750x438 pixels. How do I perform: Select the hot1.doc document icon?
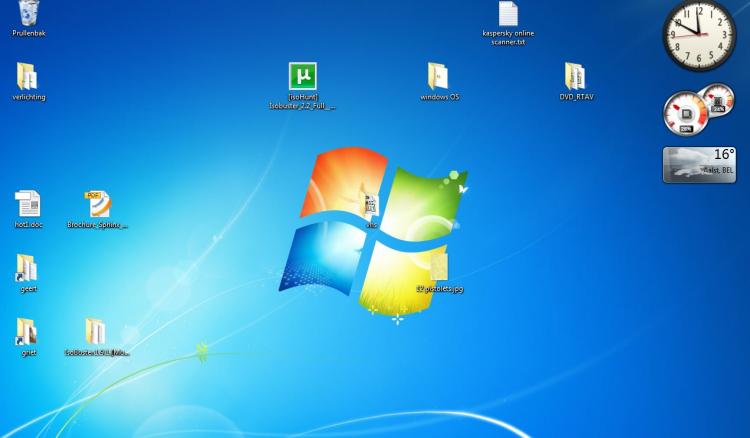pyautogui.click(x=27, y=204)
